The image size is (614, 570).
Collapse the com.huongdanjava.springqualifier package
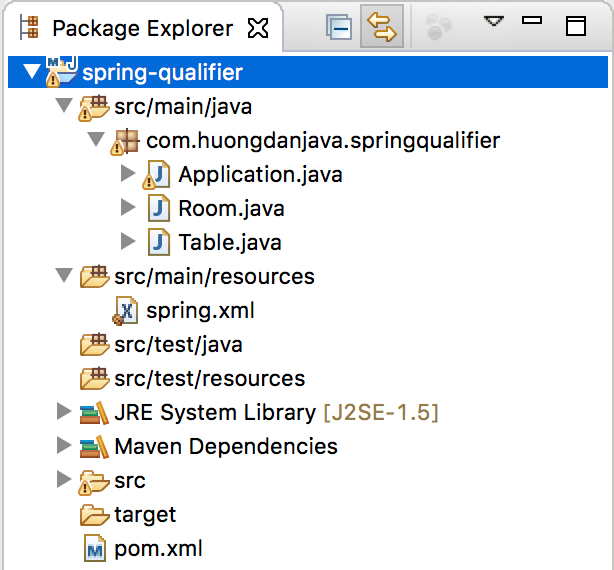click(x=96, y=140)
